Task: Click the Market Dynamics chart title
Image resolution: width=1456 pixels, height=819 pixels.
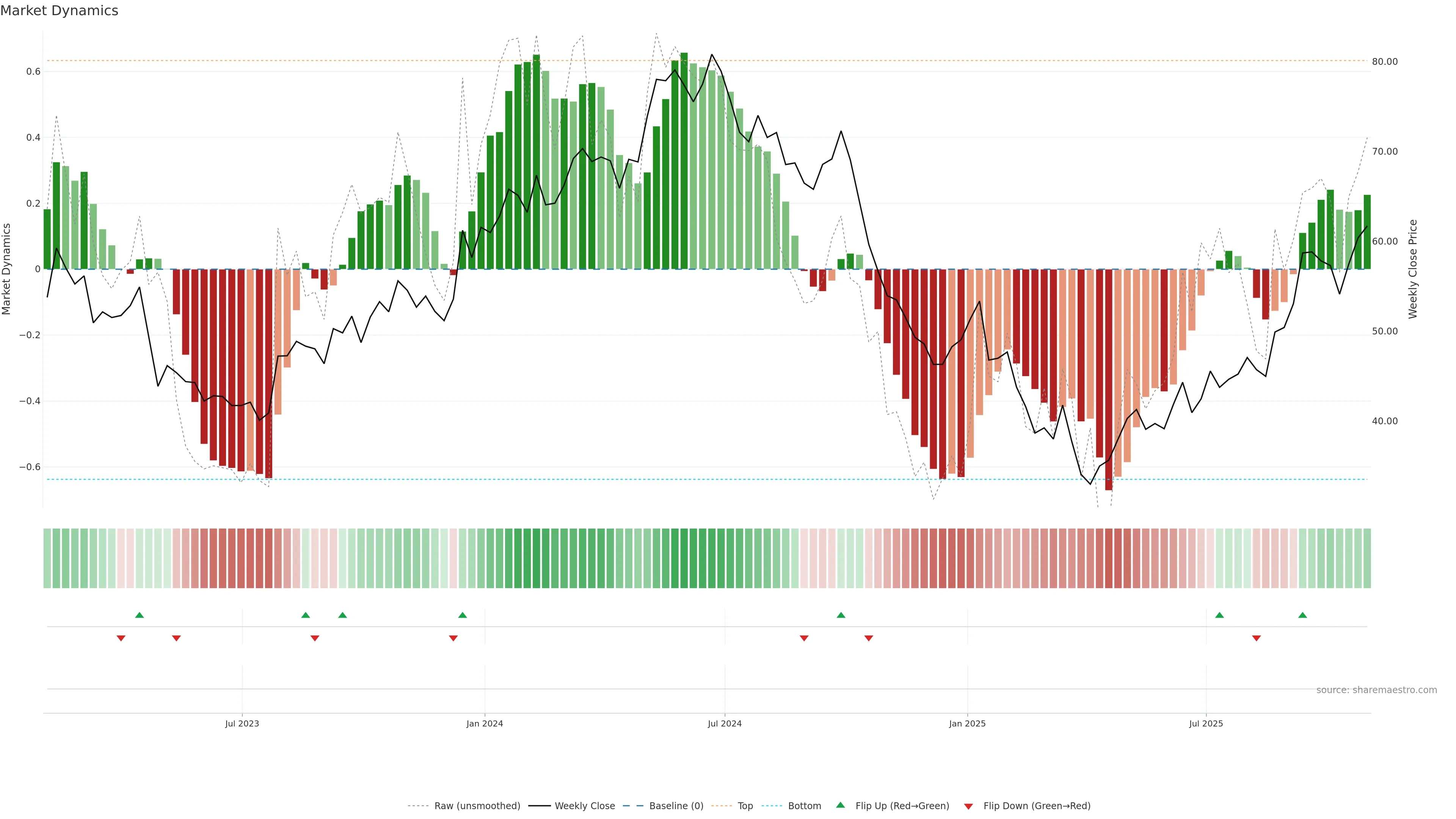Action: 60,11
